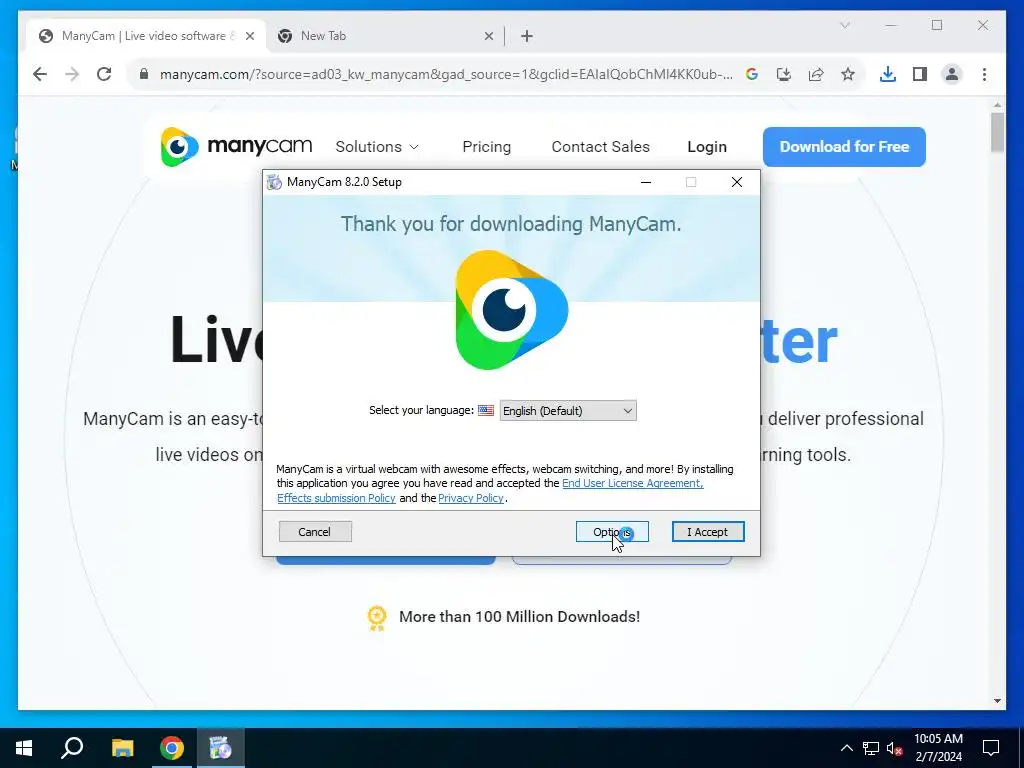Click the muted volume tray icon
Image resolution: width=1024 pixels, height=768 pixels.
895,748
